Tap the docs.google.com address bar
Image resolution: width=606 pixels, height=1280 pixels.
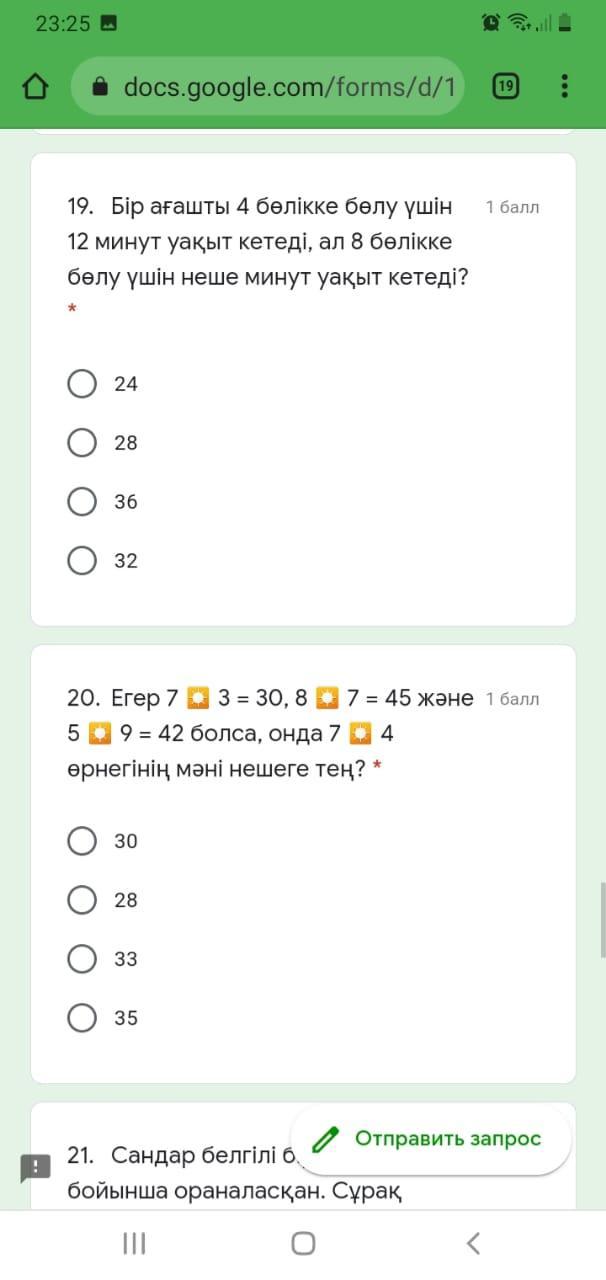(x=288, y=87)
